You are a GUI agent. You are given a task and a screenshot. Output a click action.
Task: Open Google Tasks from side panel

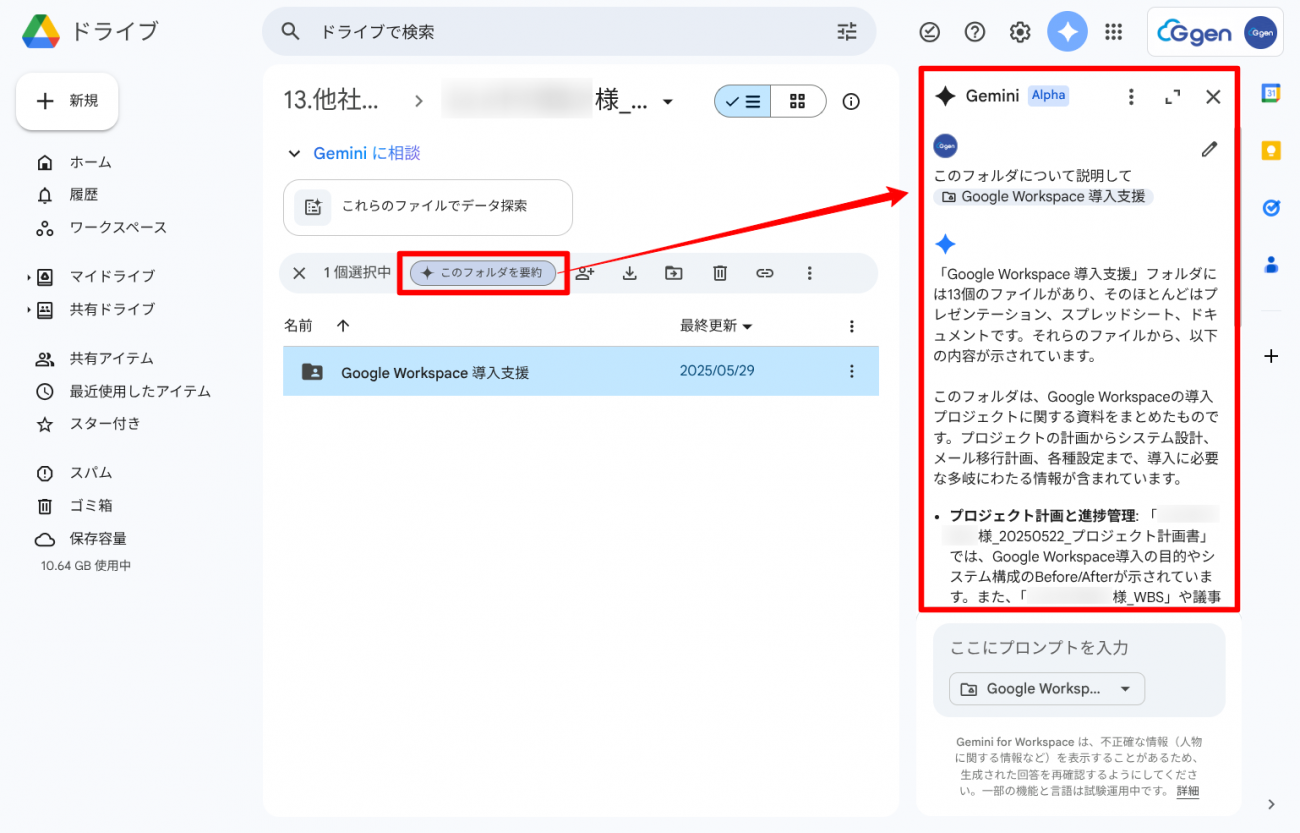coord(1271,208)
